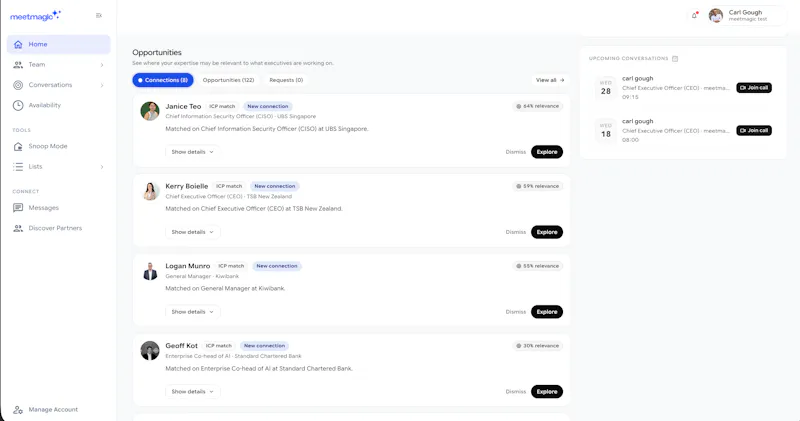The height and width of the screenshot is (421, 800).
Task: Open Manage Account in the sidebar
Action: coord(59,410)
